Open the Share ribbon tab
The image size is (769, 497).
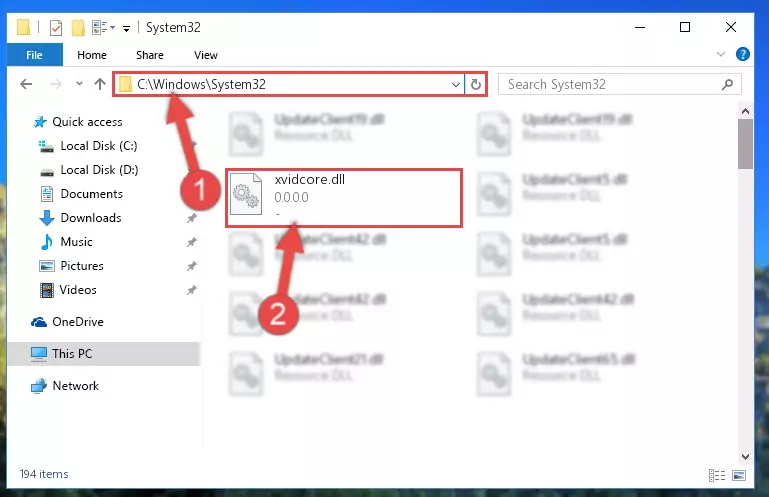(150, 55)
